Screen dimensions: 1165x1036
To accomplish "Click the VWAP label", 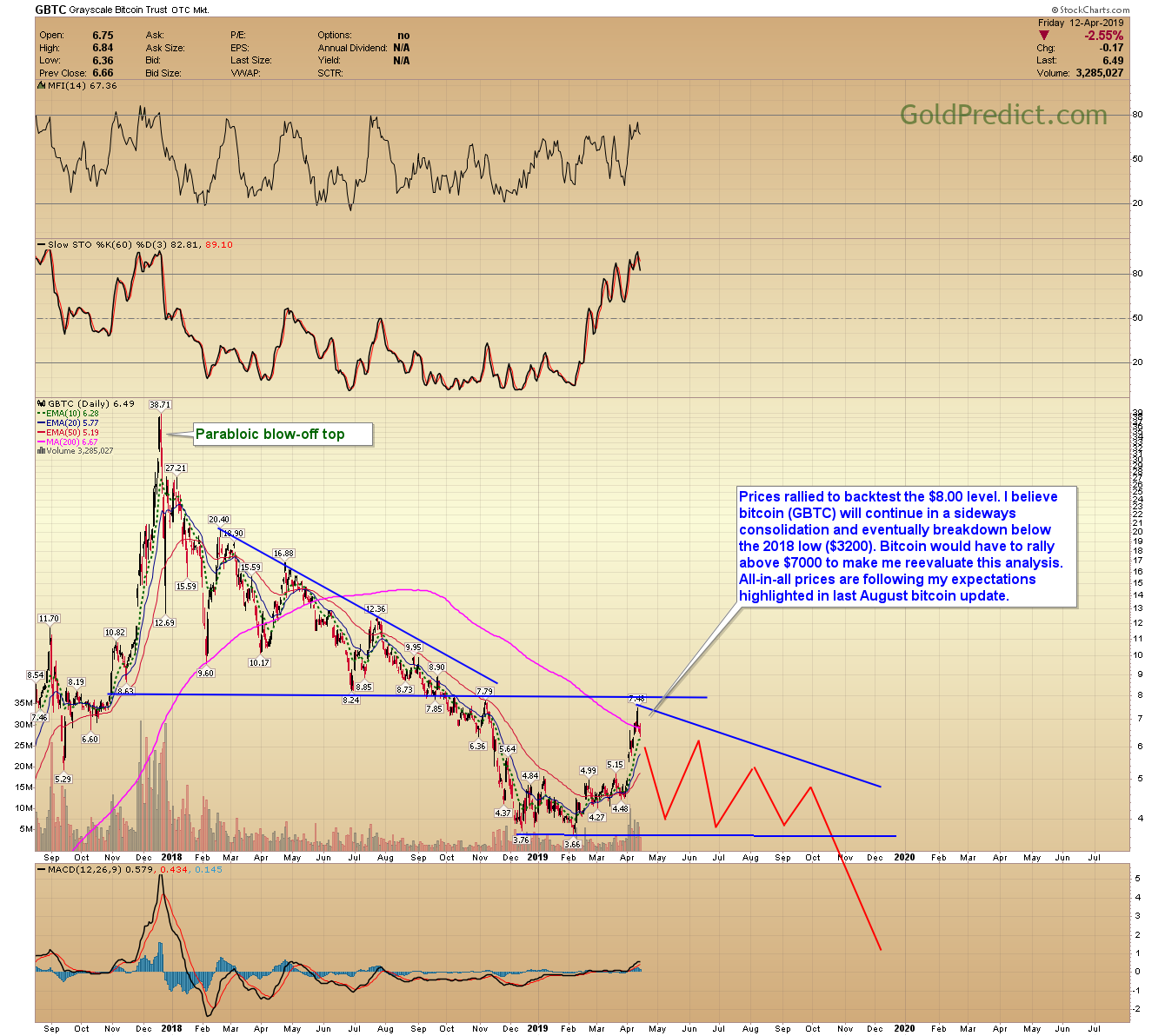I will click(x=245, y=73).
